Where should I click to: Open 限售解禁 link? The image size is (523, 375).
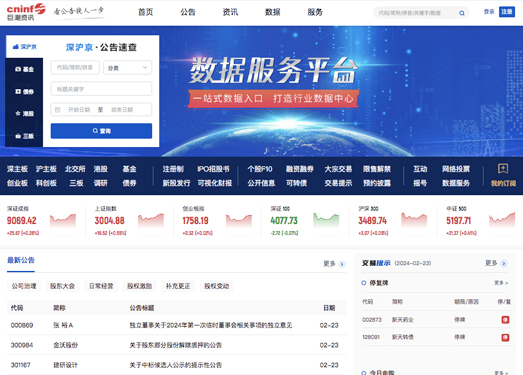377,169
